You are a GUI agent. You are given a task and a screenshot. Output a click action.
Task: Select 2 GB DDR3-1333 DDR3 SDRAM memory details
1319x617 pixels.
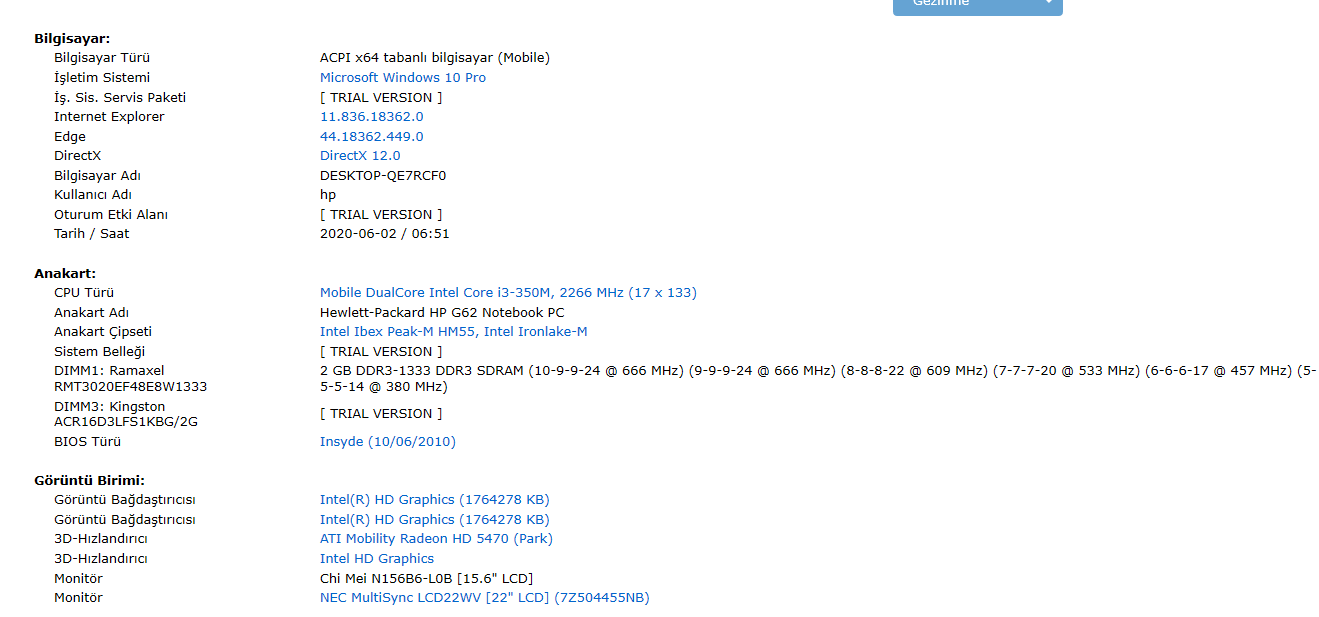[x=818, y=378]
